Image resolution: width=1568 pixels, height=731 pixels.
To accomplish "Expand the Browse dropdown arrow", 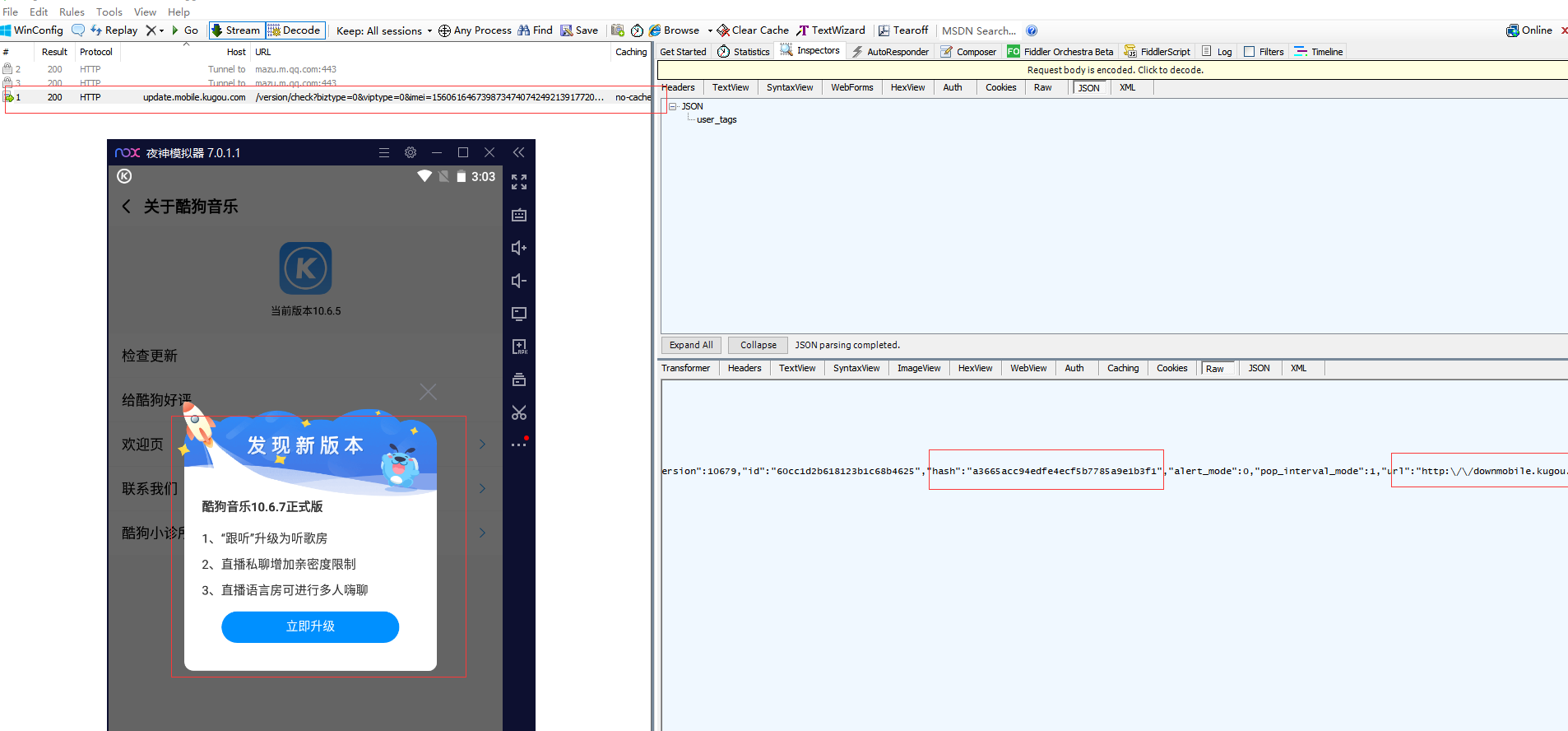I will click(x=710, y=31).
